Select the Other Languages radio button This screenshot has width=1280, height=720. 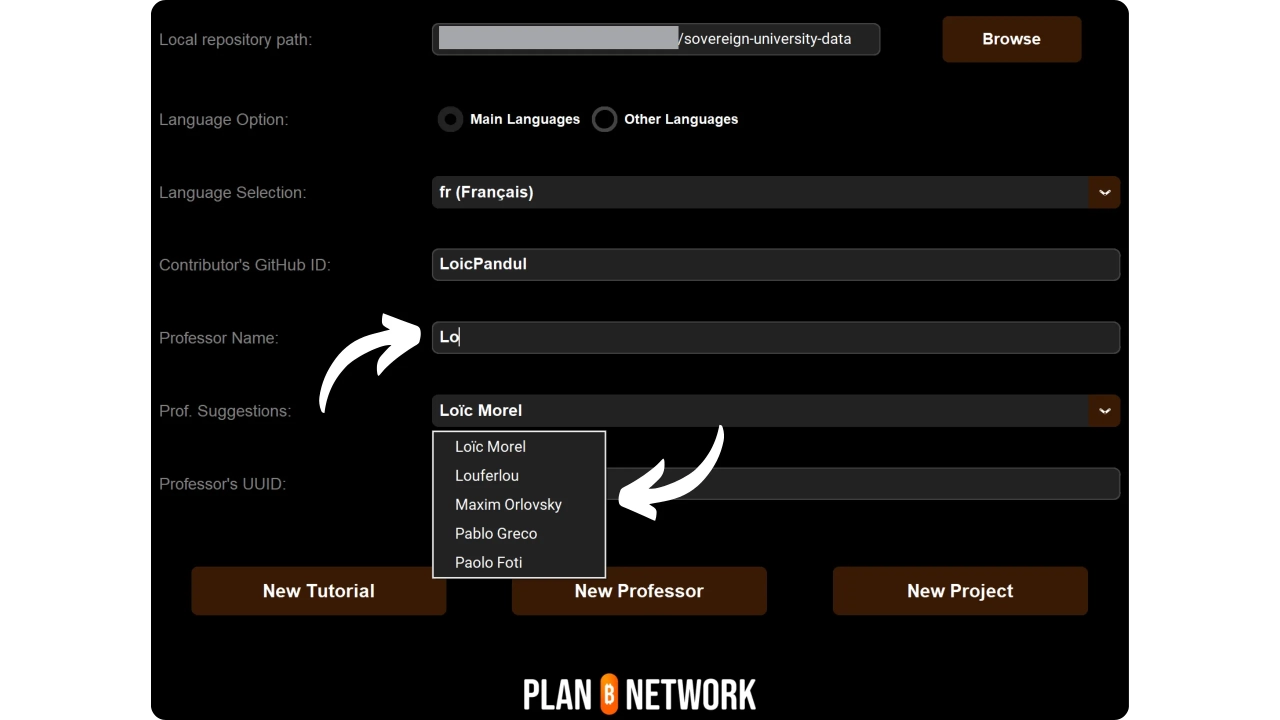coord(604,119)
